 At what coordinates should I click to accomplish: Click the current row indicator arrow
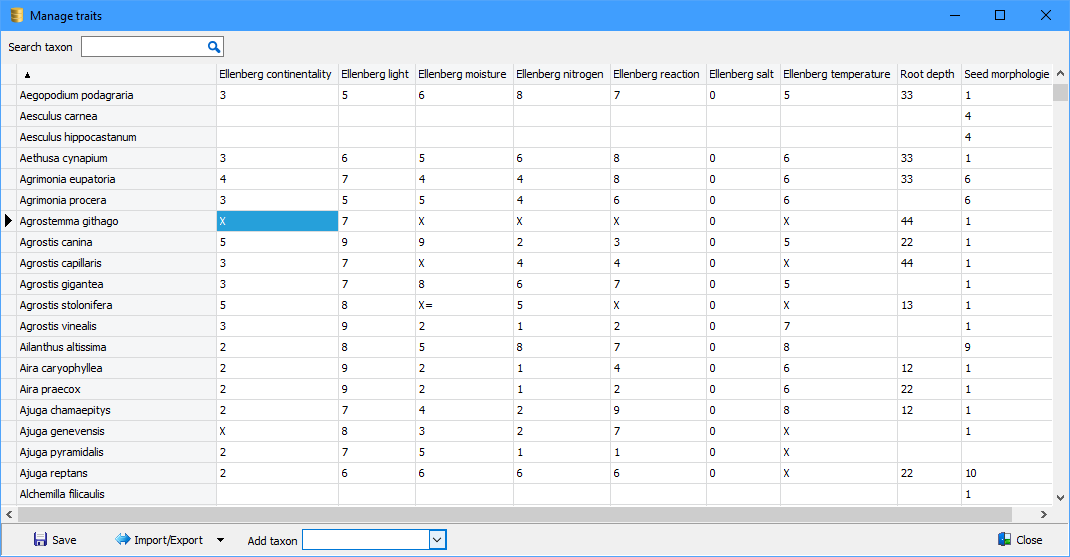click(9, 221)
